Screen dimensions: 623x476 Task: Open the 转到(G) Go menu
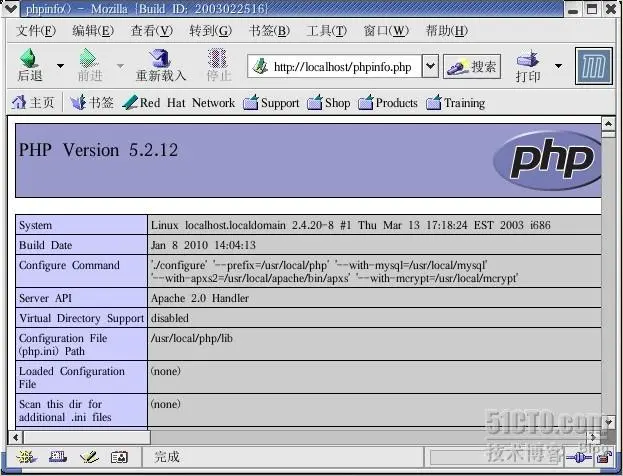pos(211,31)
